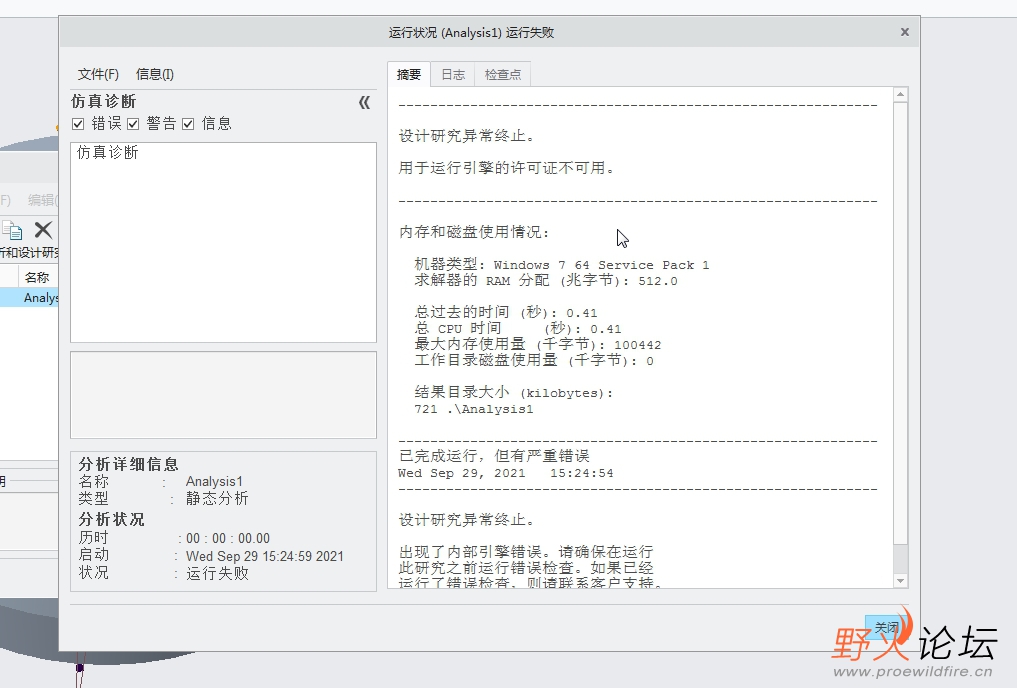Select the 仿真诊断 list entry
This screenshot has height=688, width=1017.
tap(108, 152)
